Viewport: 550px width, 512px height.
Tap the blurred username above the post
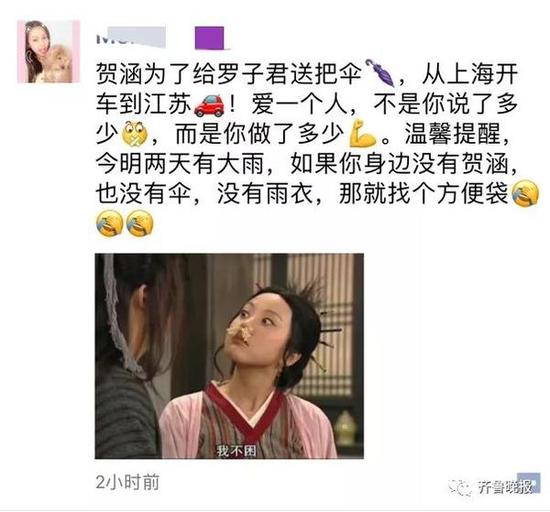pos(131,37)
